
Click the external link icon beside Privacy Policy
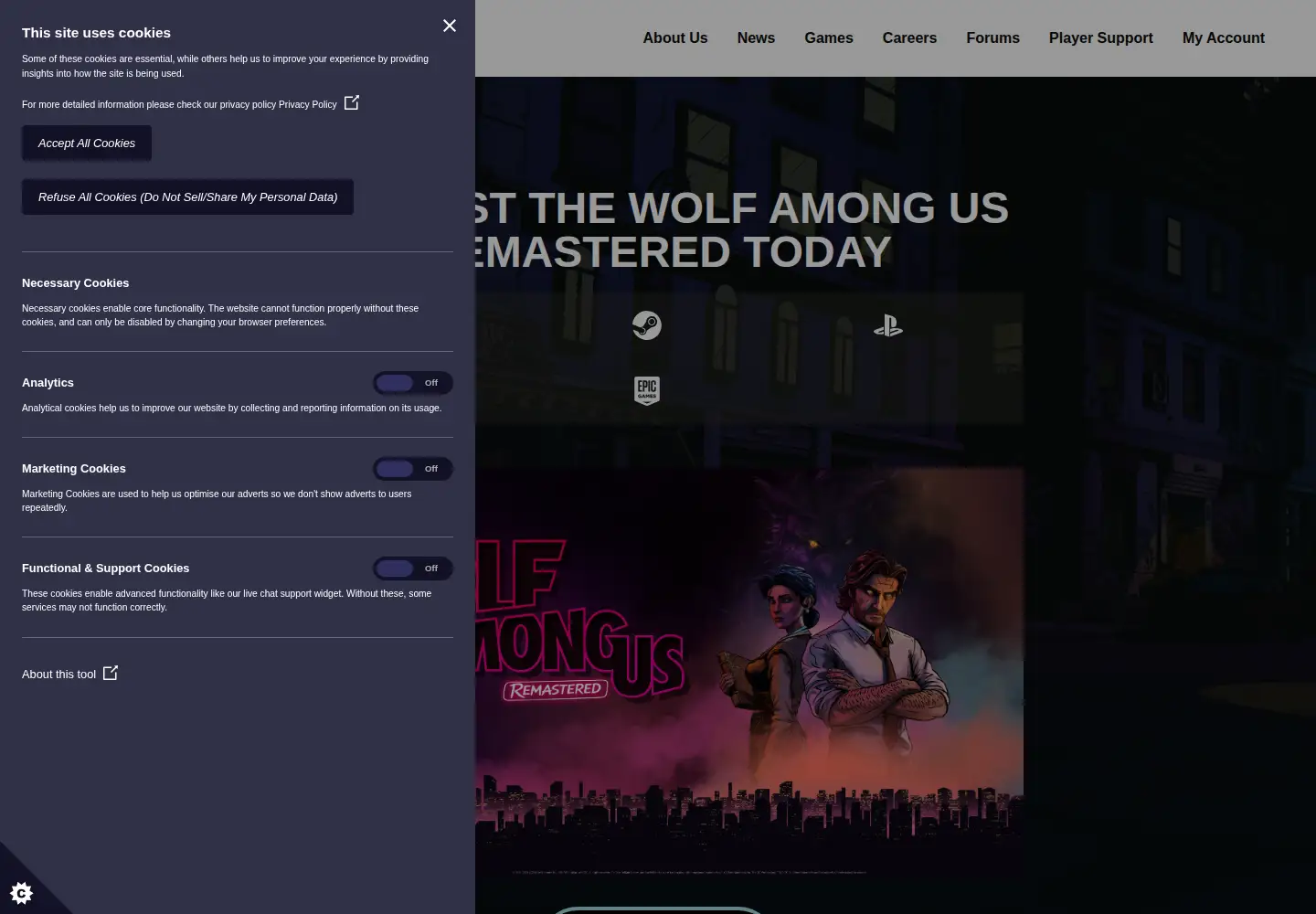pyautogui.click(x=352, y=102)
